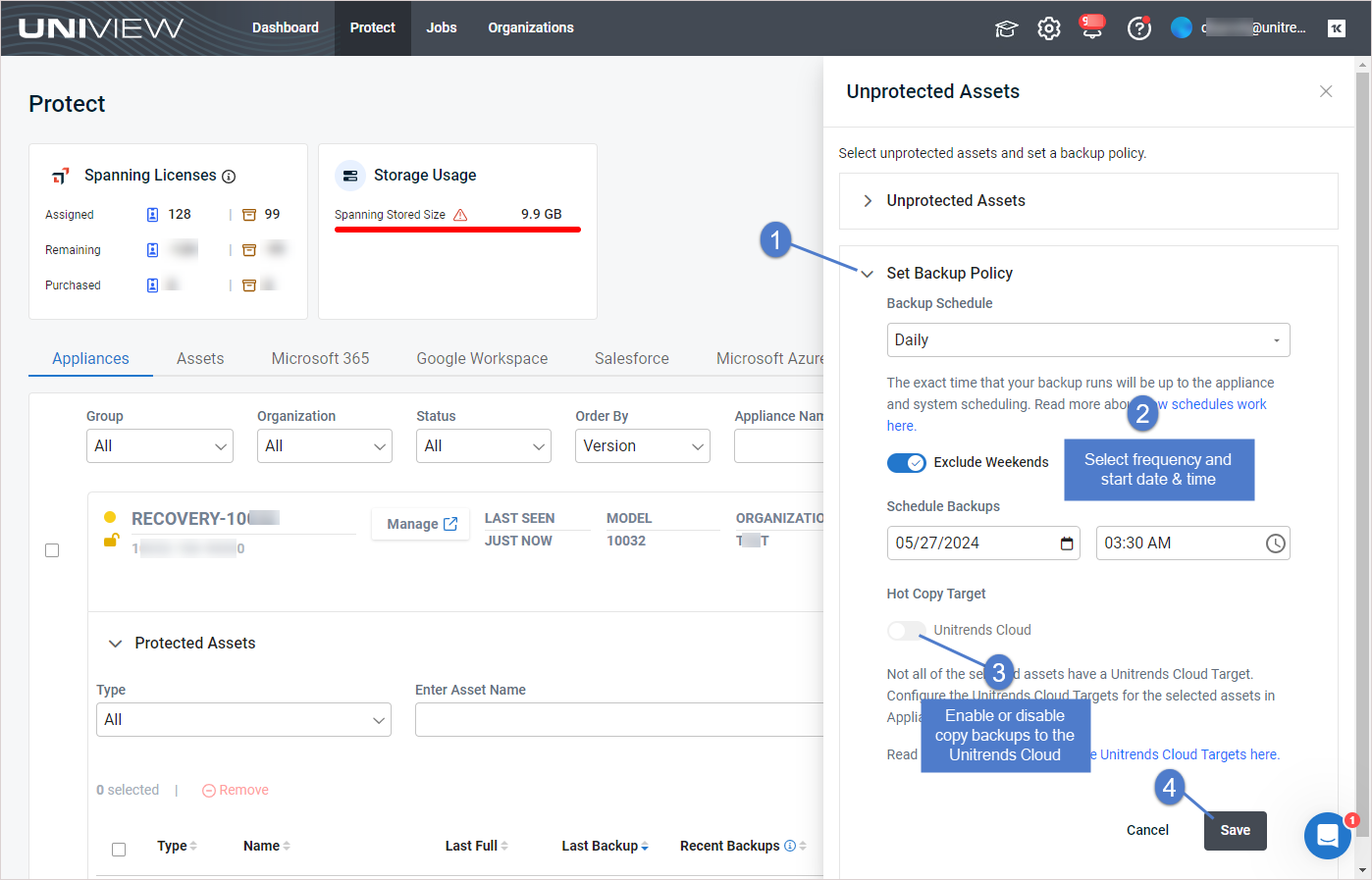Screen dimensions: 1372x880
Task: Open the help question mark icon
Action: point(1139,27)
